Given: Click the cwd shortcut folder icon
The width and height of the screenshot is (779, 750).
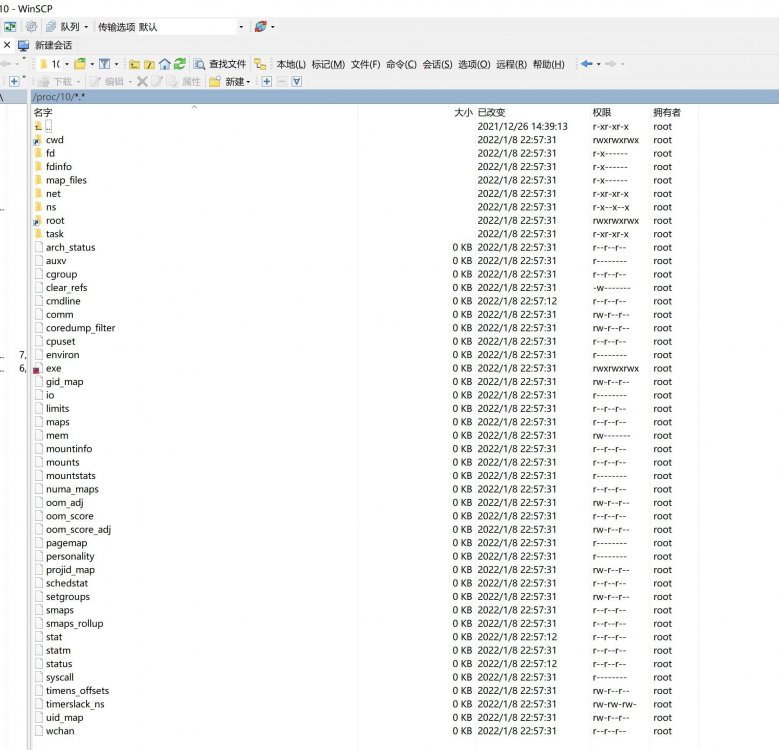Looking at the screenshot, I should coord(38,140).
